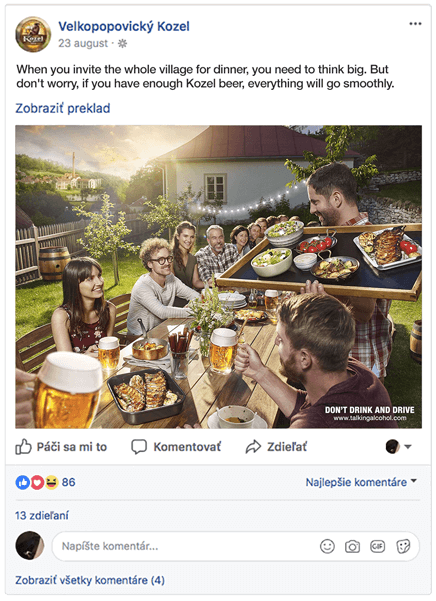
Task: Expand the Najlepšie komentáre sort dropdown
Action: (361, 482)
